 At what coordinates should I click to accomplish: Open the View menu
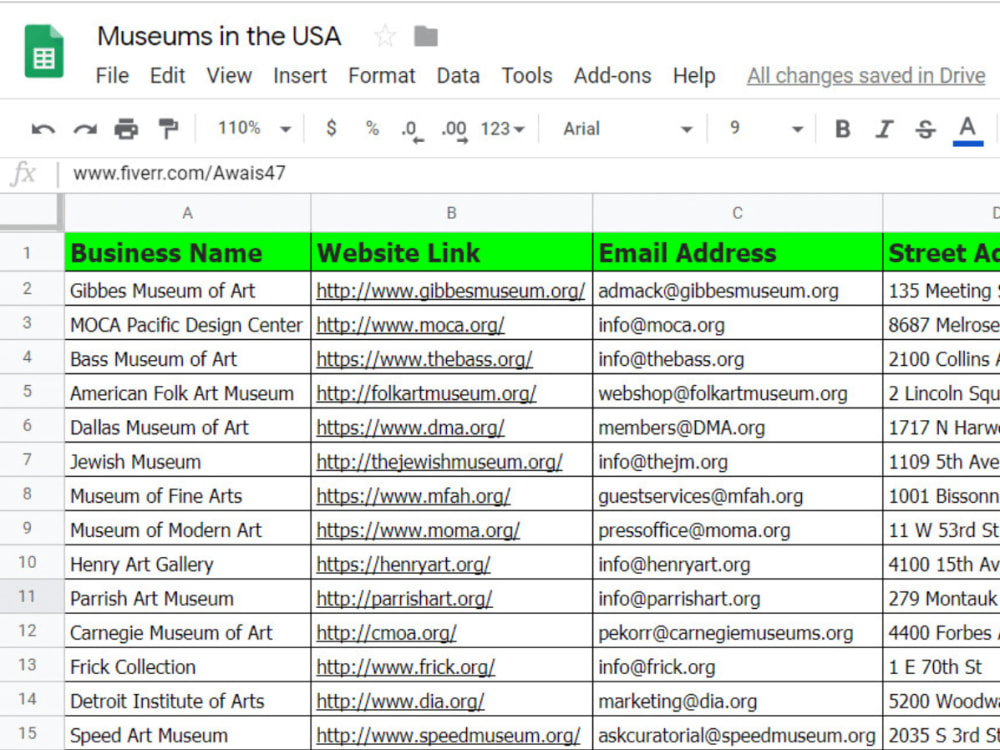229,76
